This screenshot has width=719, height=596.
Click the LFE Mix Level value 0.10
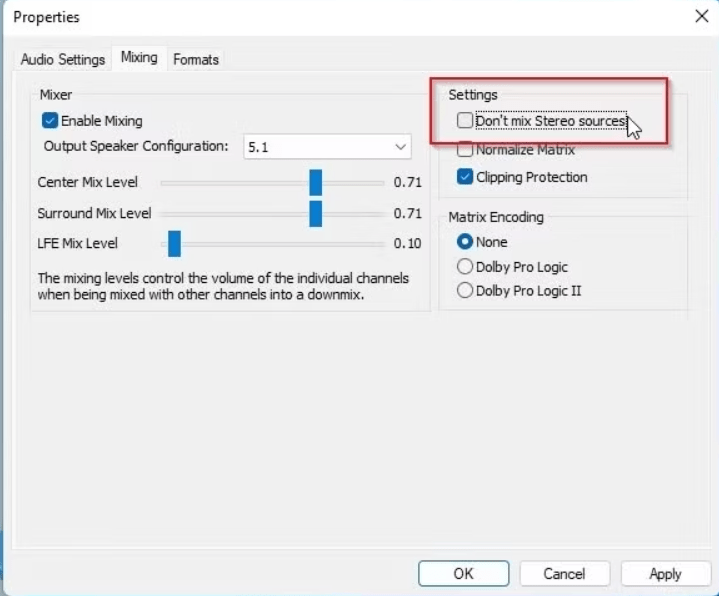click(407, 244)
